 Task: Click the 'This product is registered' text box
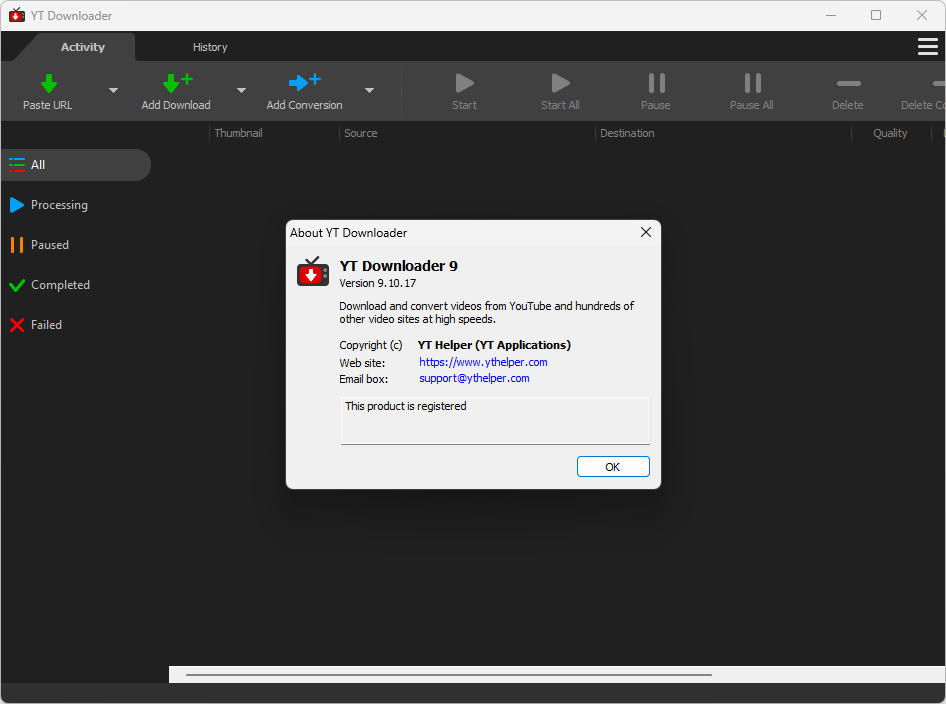(x=495, y=420)
